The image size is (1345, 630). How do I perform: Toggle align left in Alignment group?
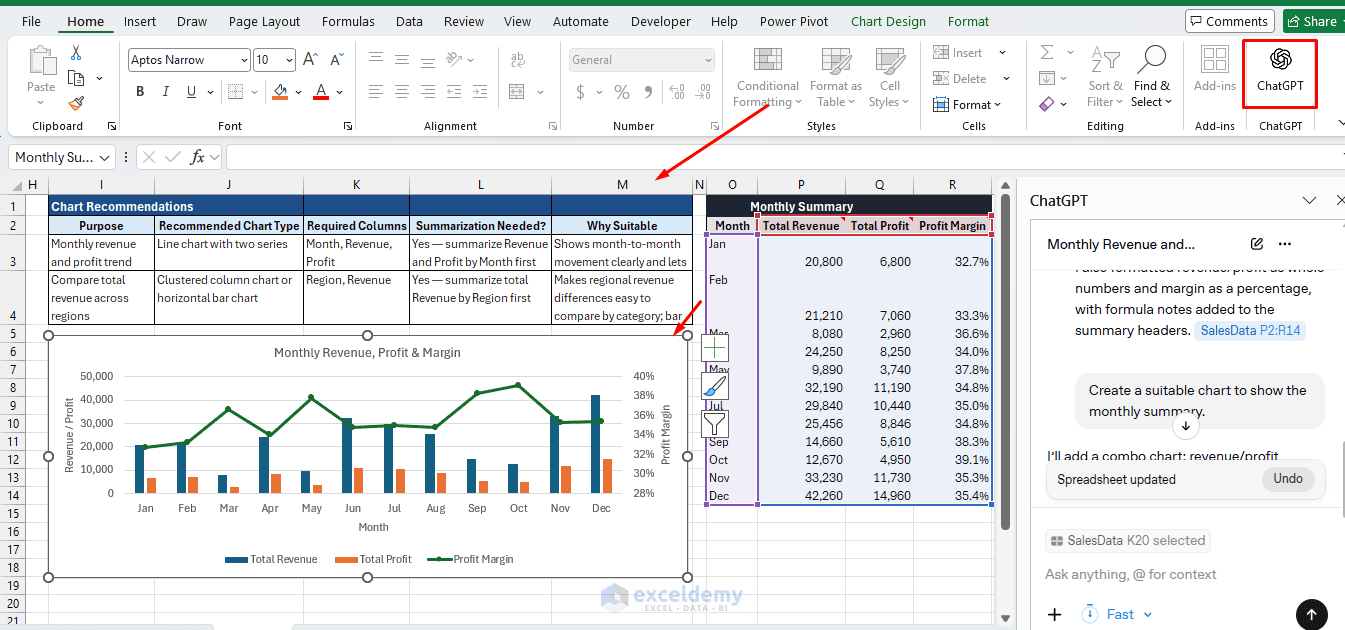click(x=376, y=91)
